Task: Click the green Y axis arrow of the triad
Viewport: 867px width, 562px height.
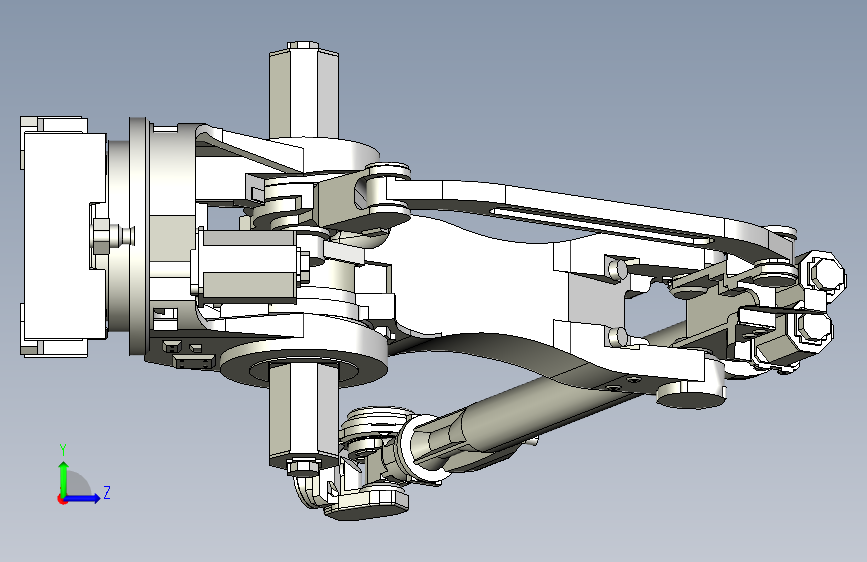Action: [x=64, y=478]
